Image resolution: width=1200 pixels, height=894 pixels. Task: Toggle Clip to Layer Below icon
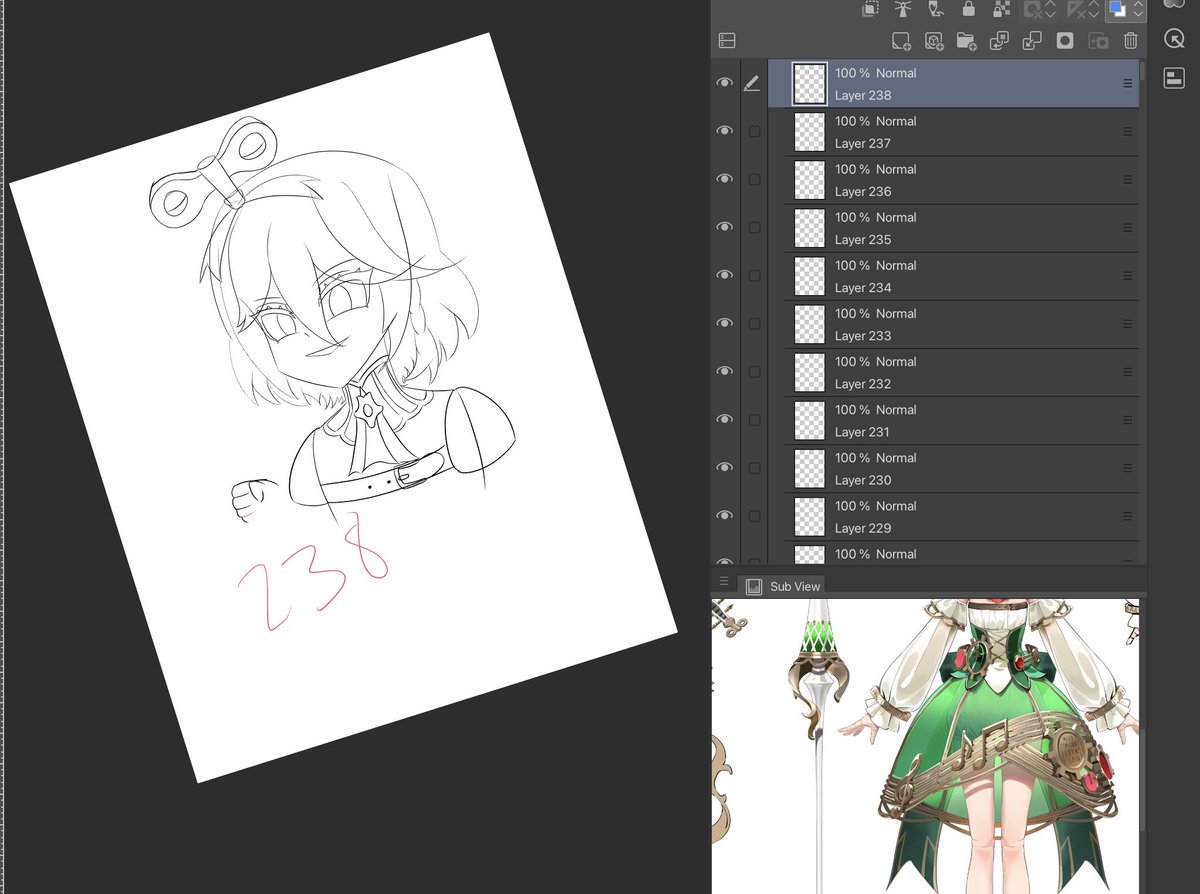[870, 9]
